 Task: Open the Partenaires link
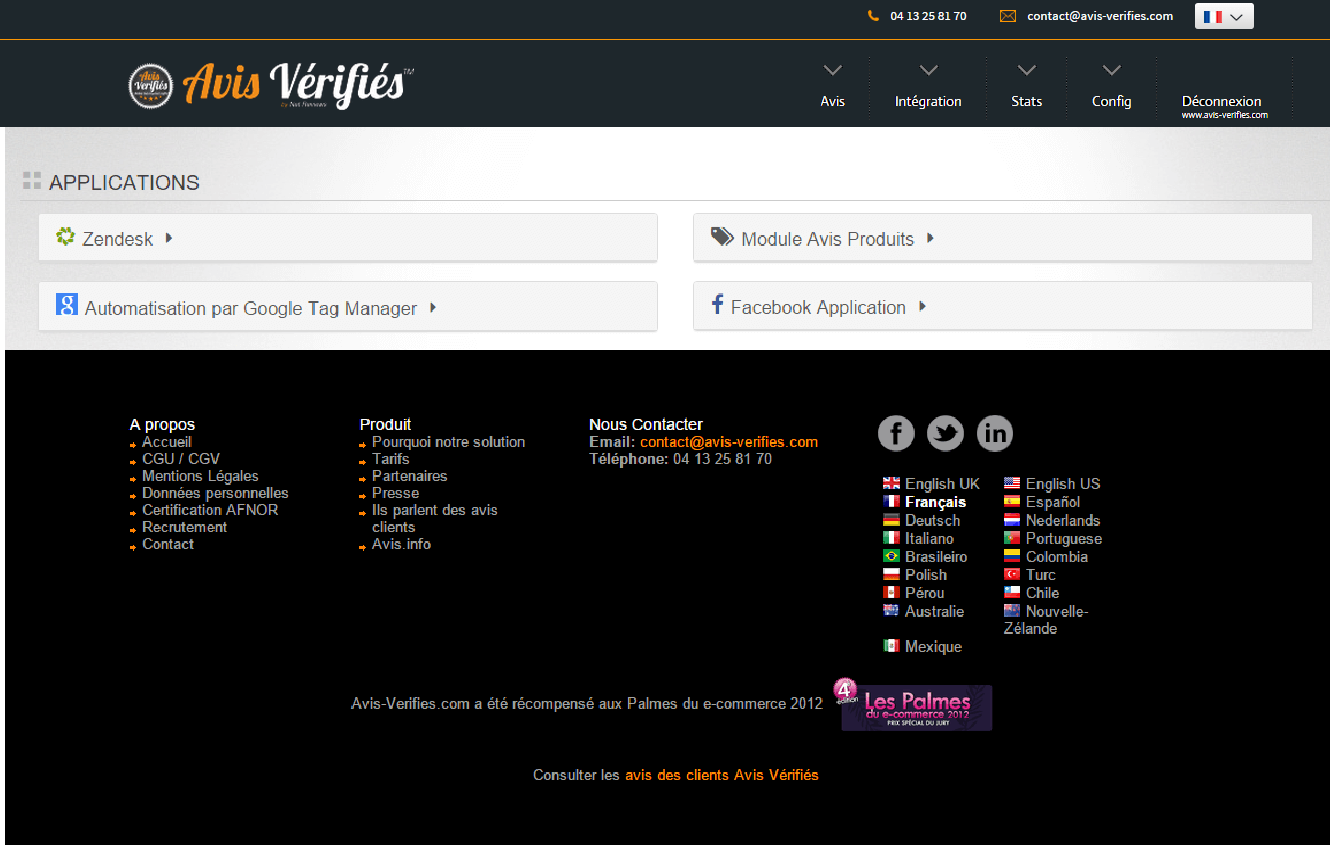[x=409, y=476]
